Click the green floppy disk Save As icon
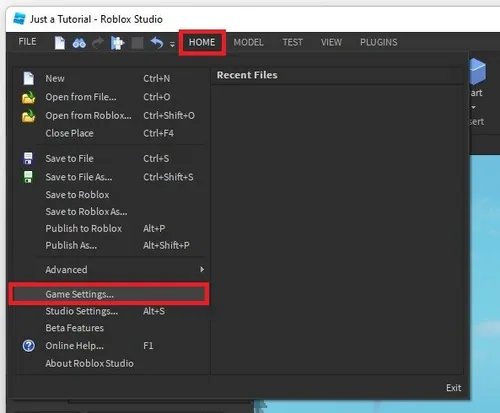 click(28, 177)
